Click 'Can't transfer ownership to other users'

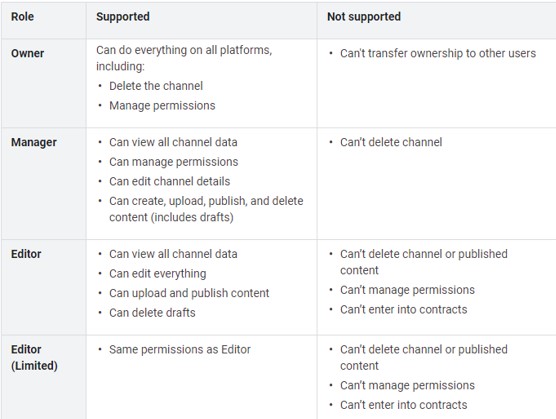(438, 54)
